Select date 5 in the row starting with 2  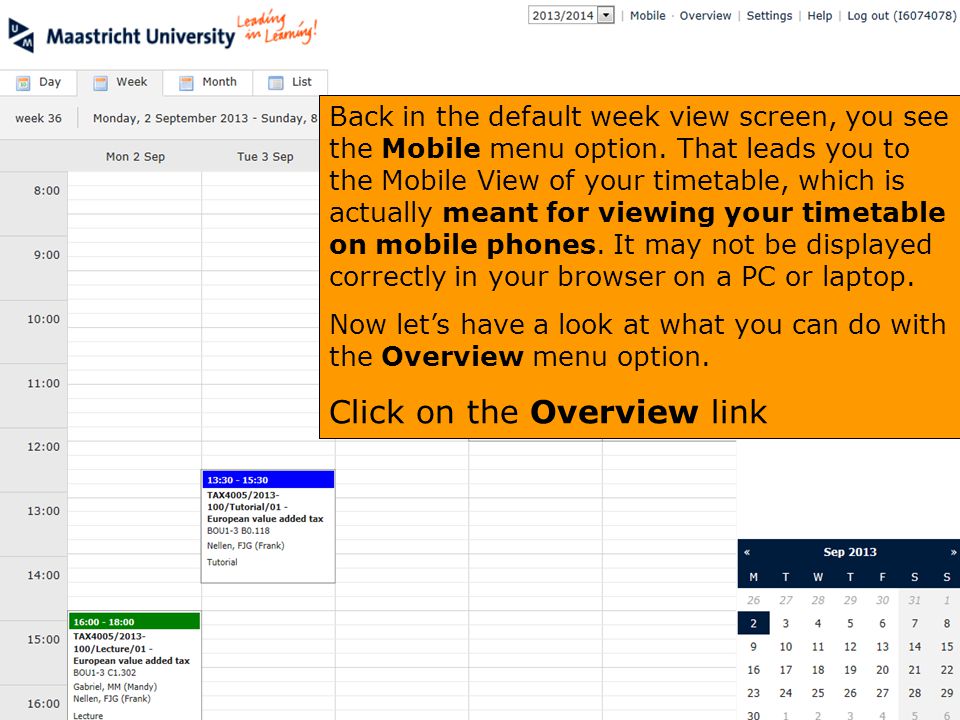[x=850, y=623]
